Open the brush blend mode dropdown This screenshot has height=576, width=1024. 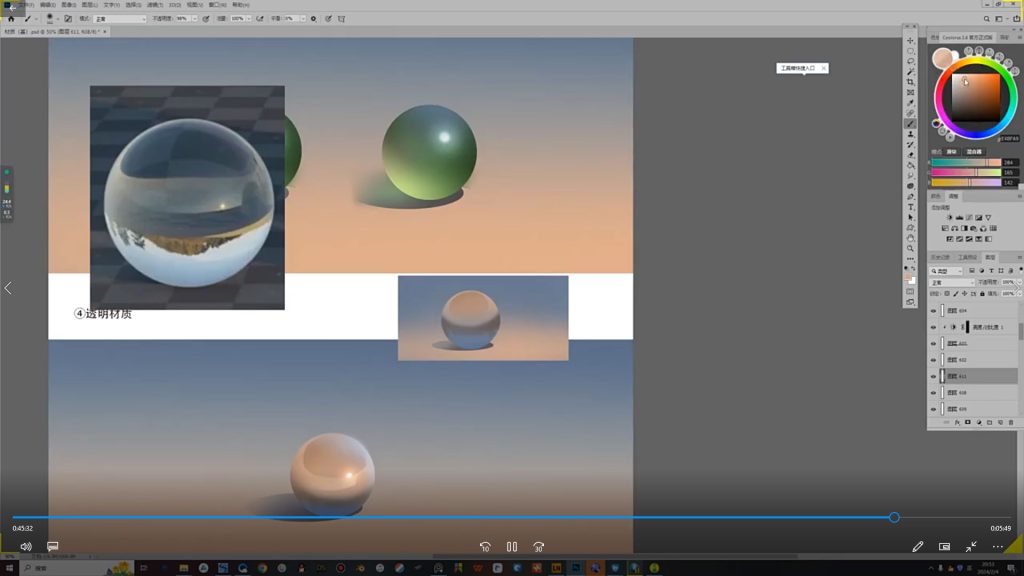(119, 19)
